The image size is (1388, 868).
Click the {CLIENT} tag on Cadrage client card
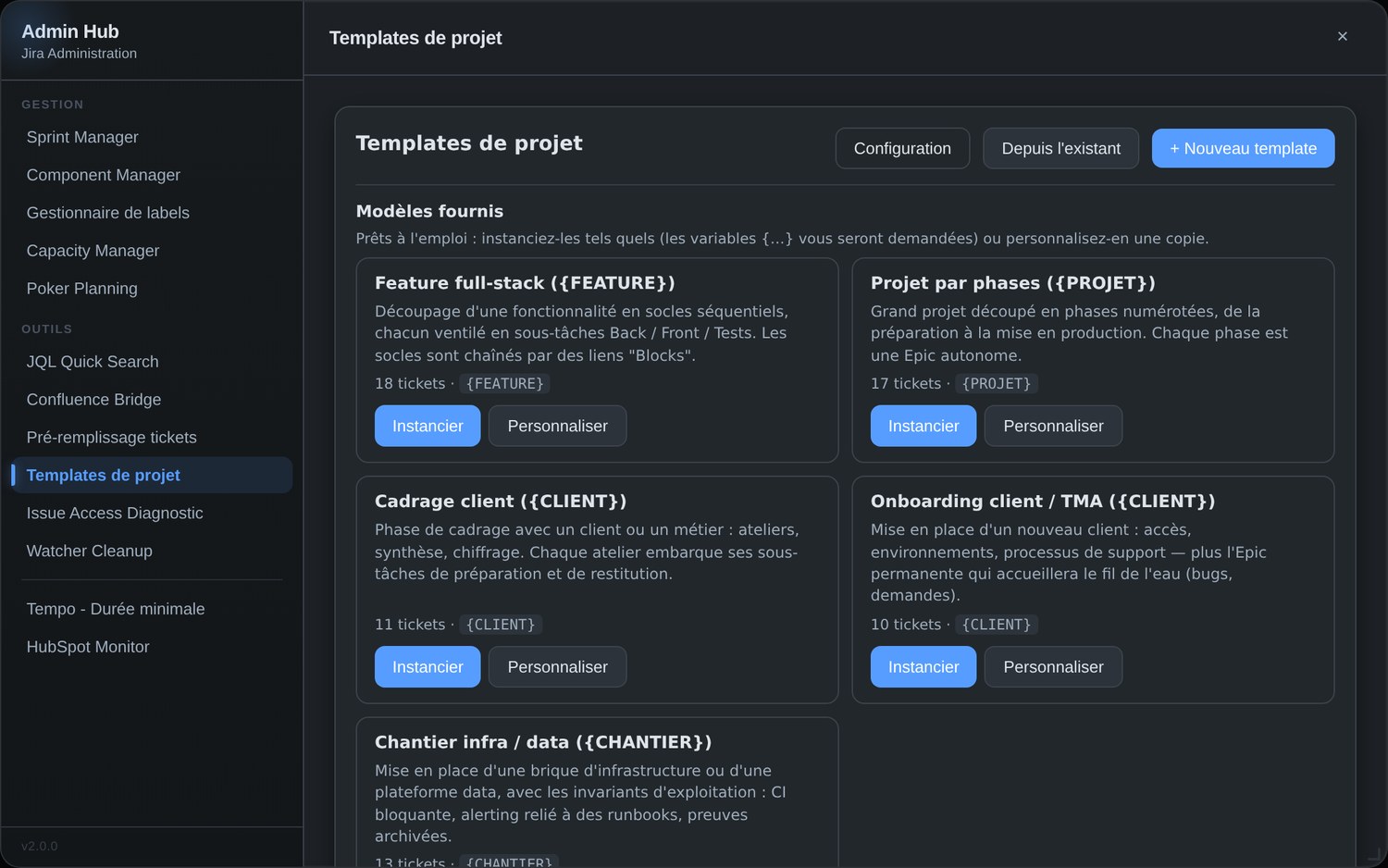tap(501, 625)
